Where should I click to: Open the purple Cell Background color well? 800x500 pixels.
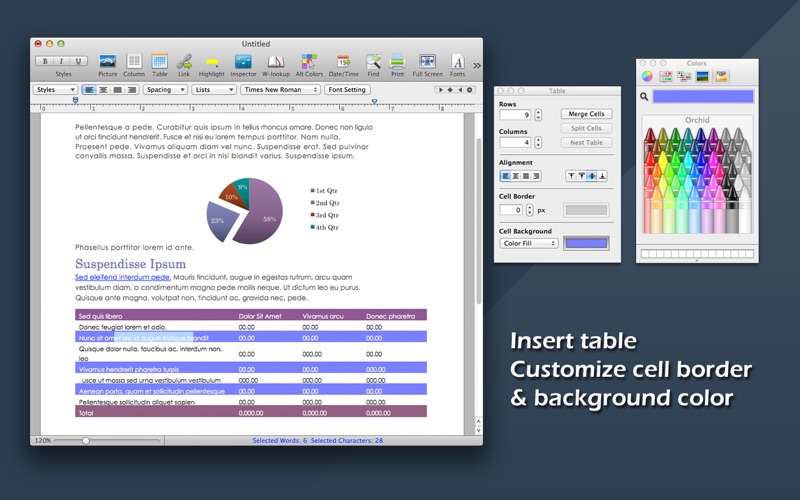coord(586,243)
